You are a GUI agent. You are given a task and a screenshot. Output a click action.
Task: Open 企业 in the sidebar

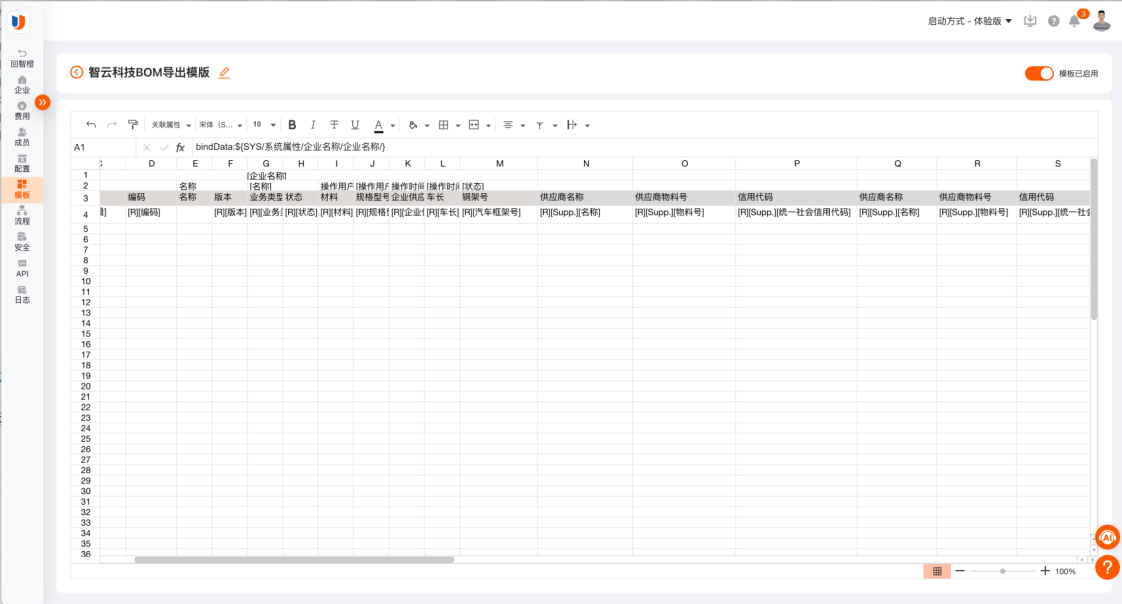(x=22, y=84)
